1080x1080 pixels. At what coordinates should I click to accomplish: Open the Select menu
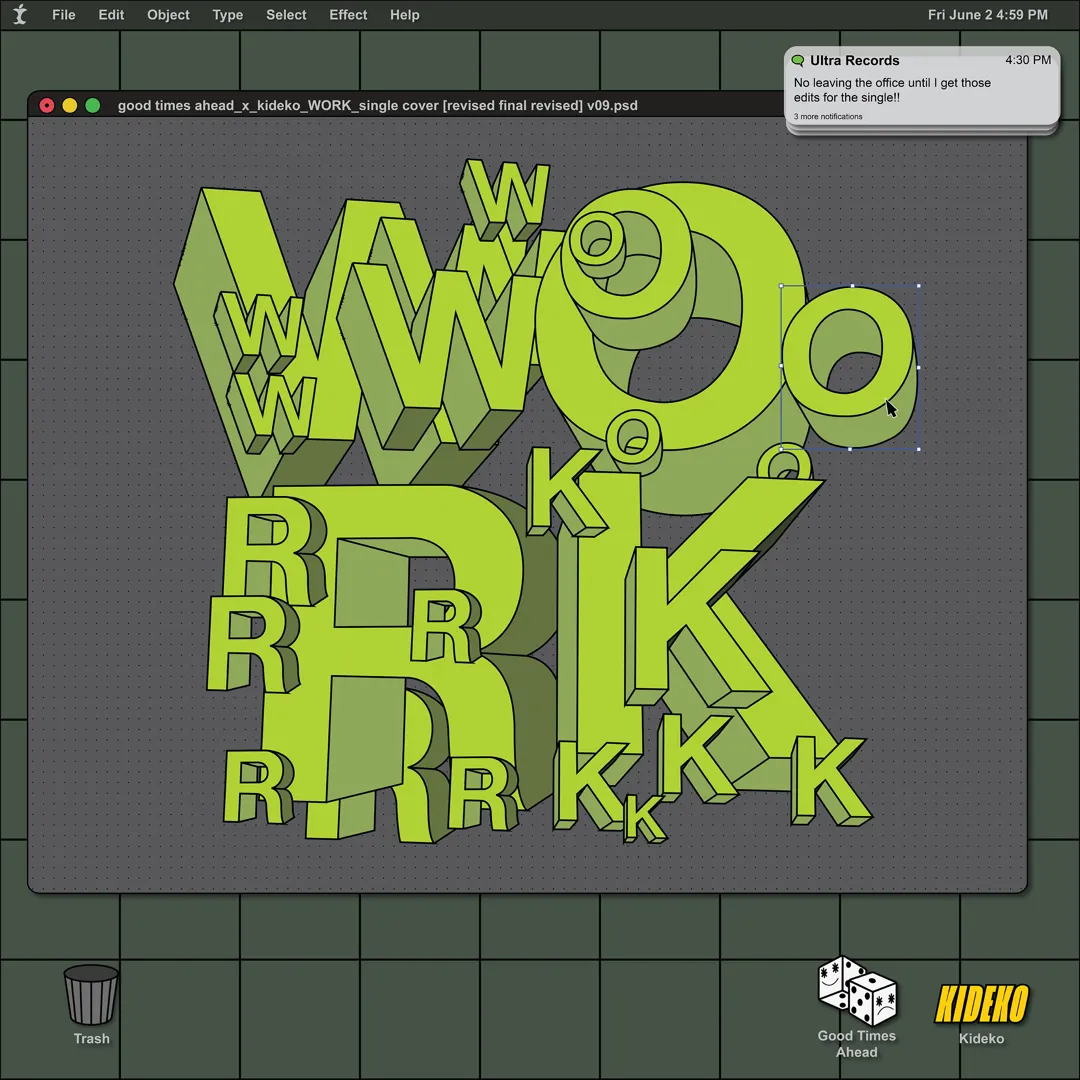click(286, 15)
